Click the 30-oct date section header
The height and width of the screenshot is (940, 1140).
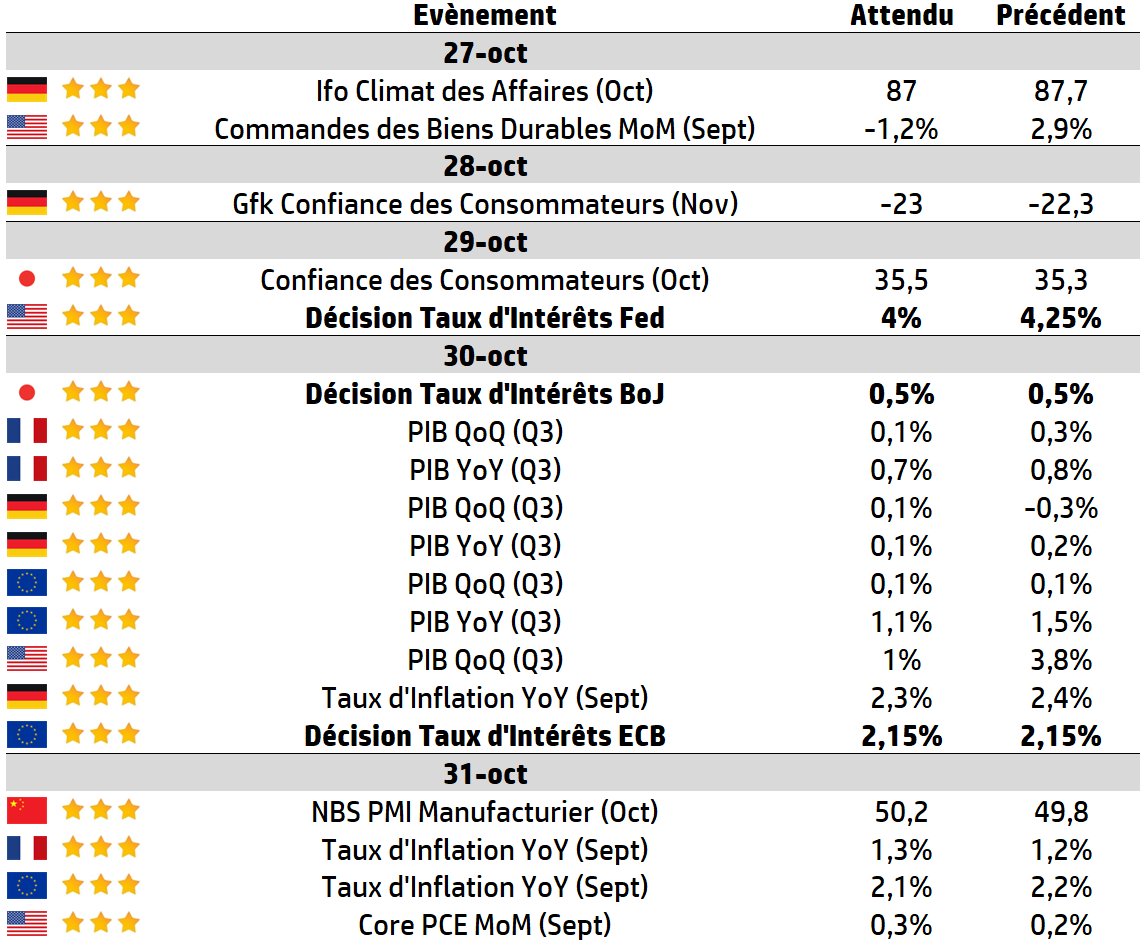tap(485, 356)
